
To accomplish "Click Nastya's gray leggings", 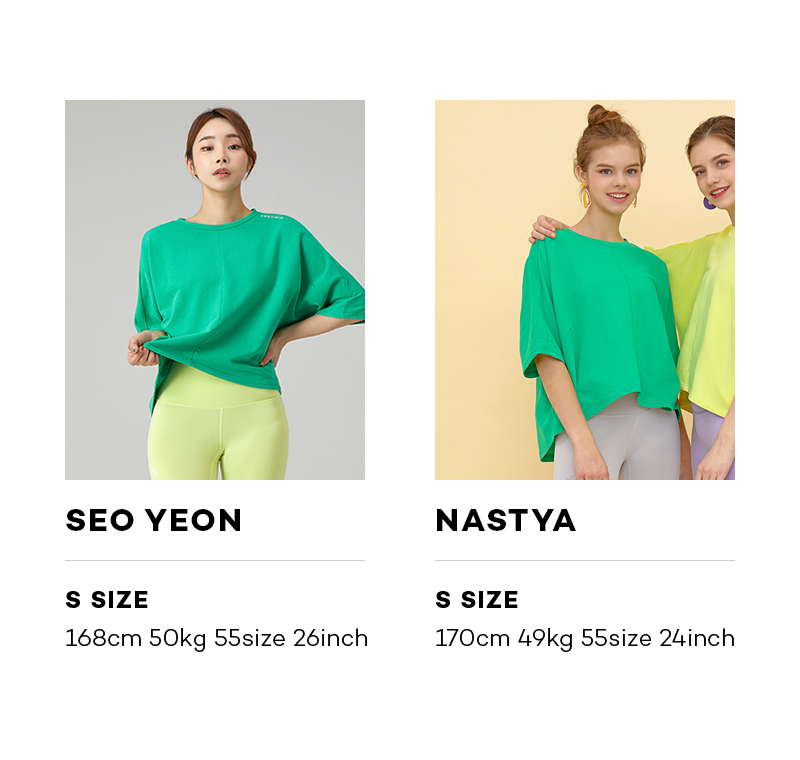I will click(x=617, y=441).
